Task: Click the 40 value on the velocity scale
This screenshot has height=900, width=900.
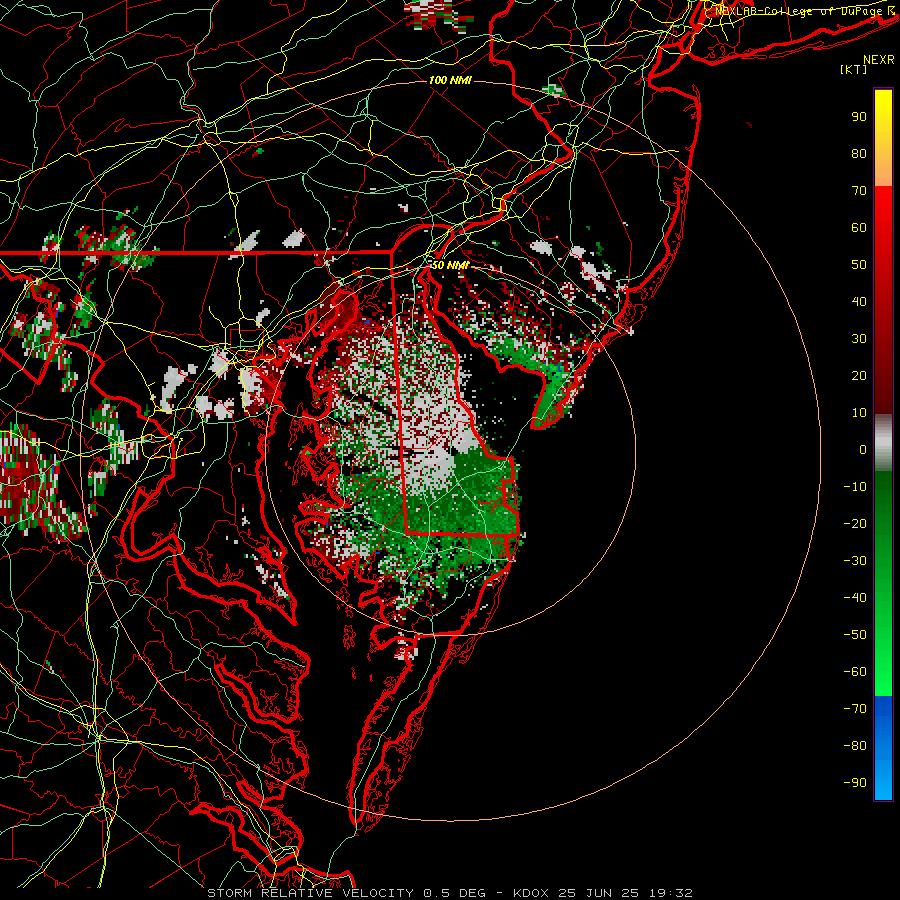Action: (x=859, y=301)
